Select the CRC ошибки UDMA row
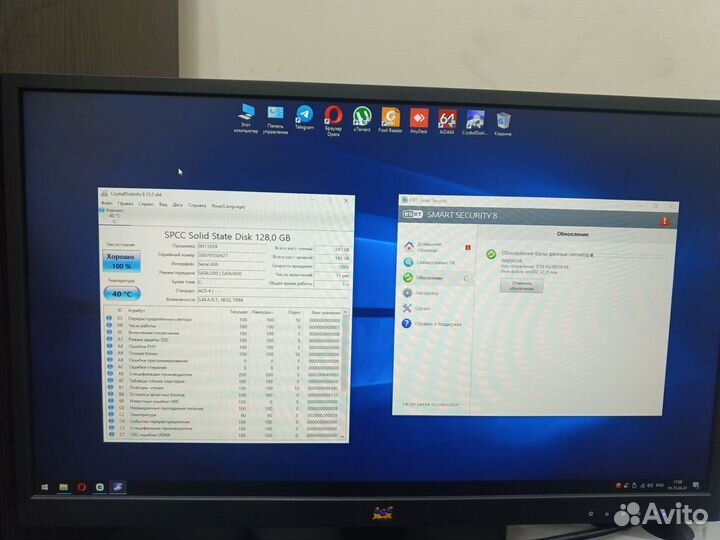The image size is (720, 540). pos(223,435)
